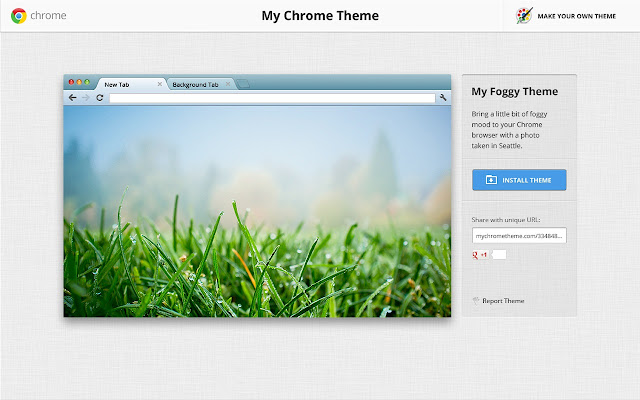Click the 'Share with unique URL:' label
The width and height of the screenshot is (640, 400).
(506, 220)
